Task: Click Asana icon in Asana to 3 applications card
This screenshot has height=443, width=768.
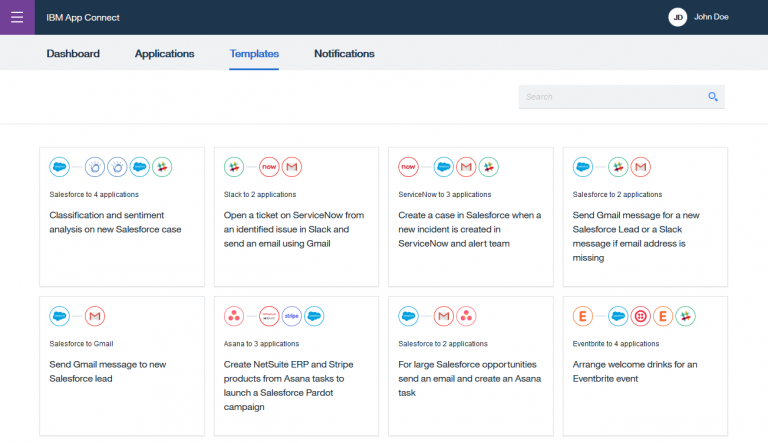Action: (x=234, y=316)
